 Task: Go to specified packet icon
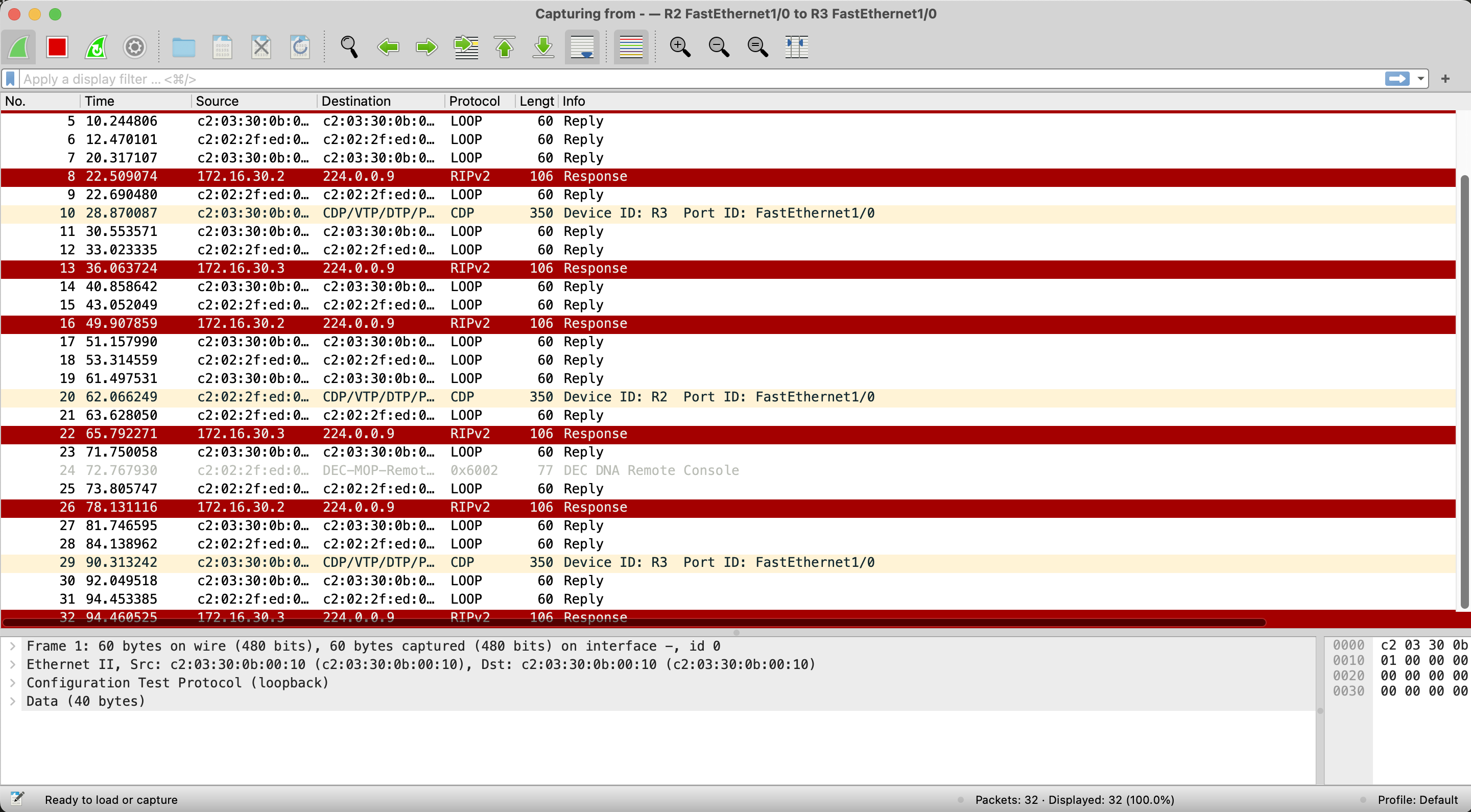click(x=466, y=47)
